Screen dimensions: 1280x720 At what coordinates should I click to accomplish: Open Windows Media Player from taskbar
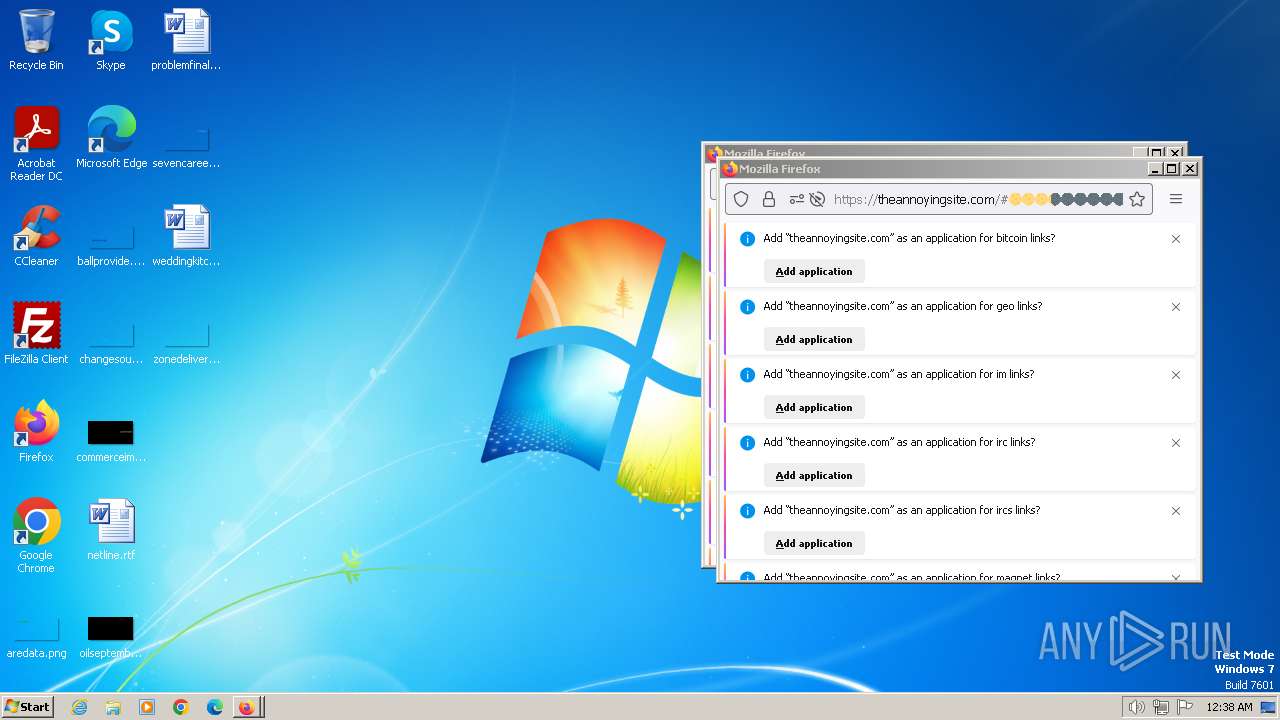tap(147, 707)
